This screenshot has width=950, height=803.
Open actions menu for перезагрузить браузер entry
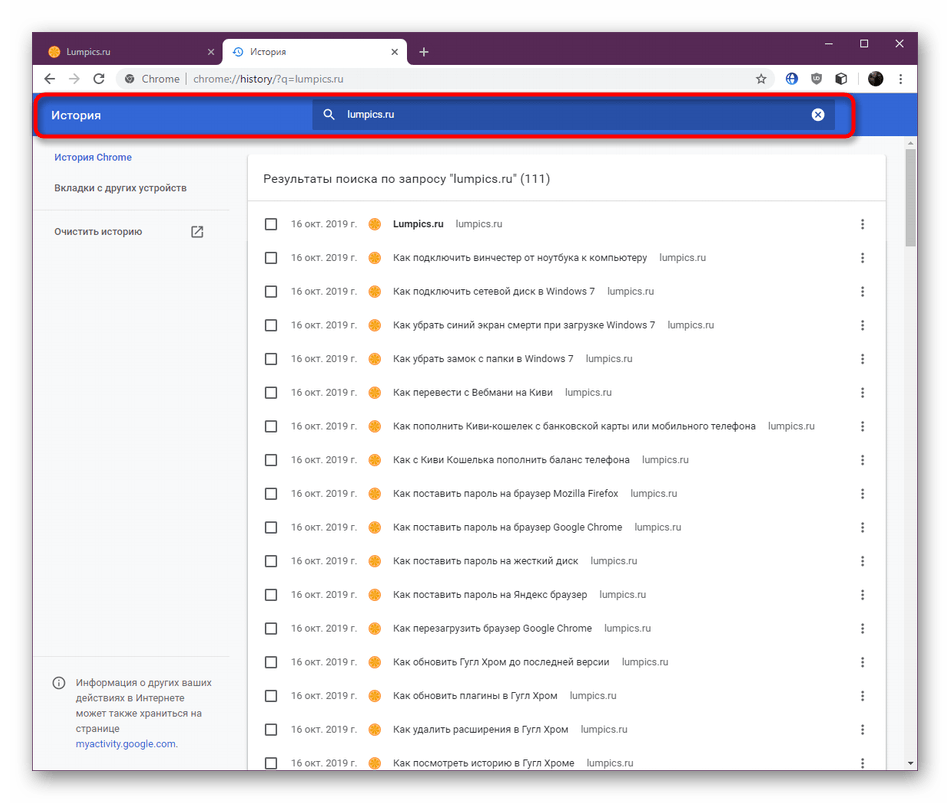coord(862,628)
